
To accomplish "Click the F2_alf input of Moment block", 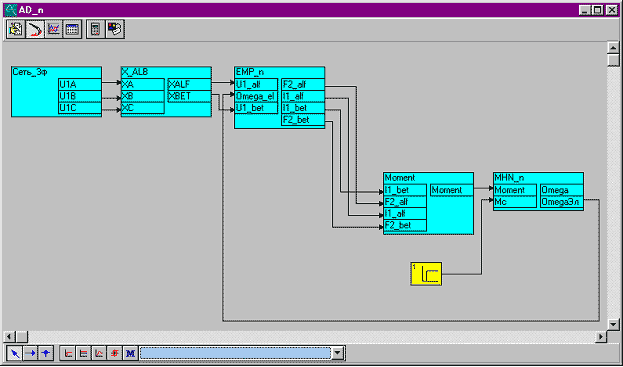I will [x=405, y=202].
